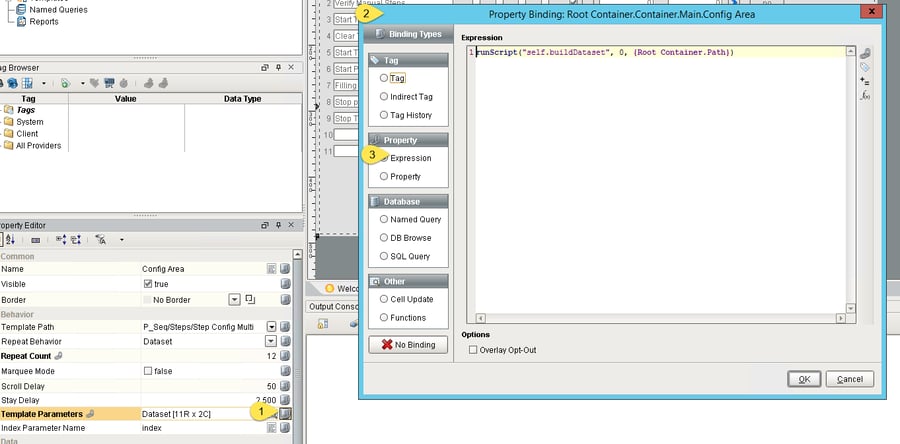This screenshot has height=444, width=900.
Task: Open binding for Repeat Count property
Action: (x=285, y=356)
